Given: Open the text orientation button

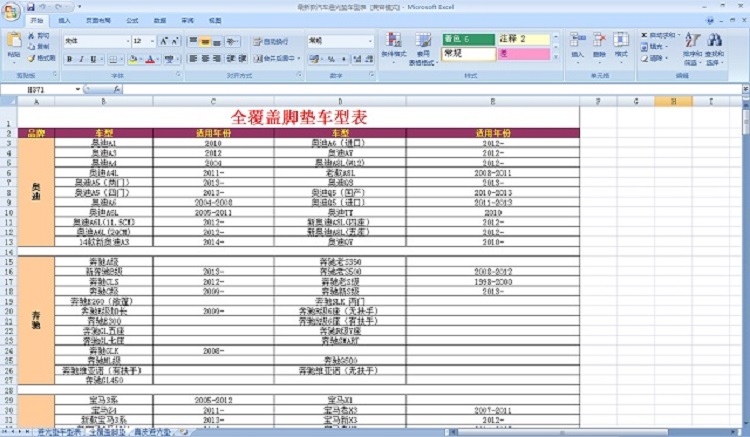Looking at the screenshot, I should click(x=232, y=41).
